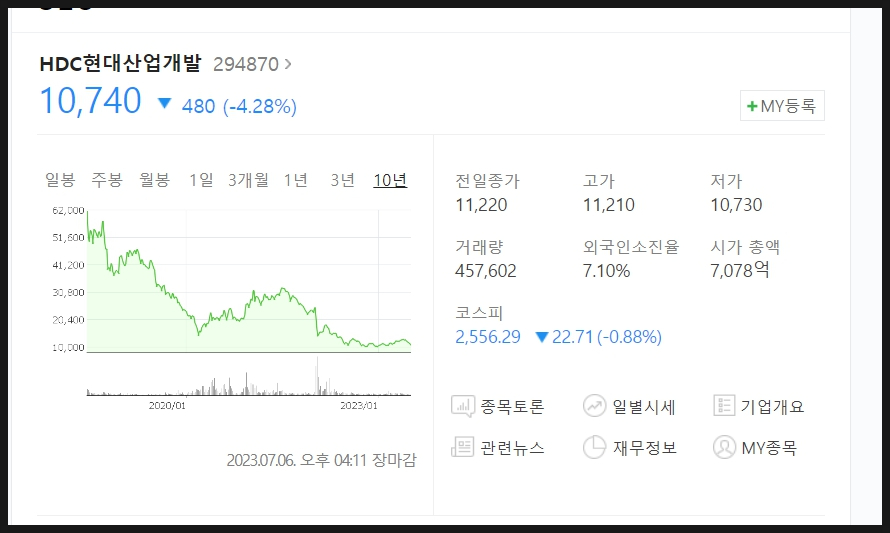The image size is (890, 533).
Task: Select the 10년 chart range
Action: coord(390,180)
